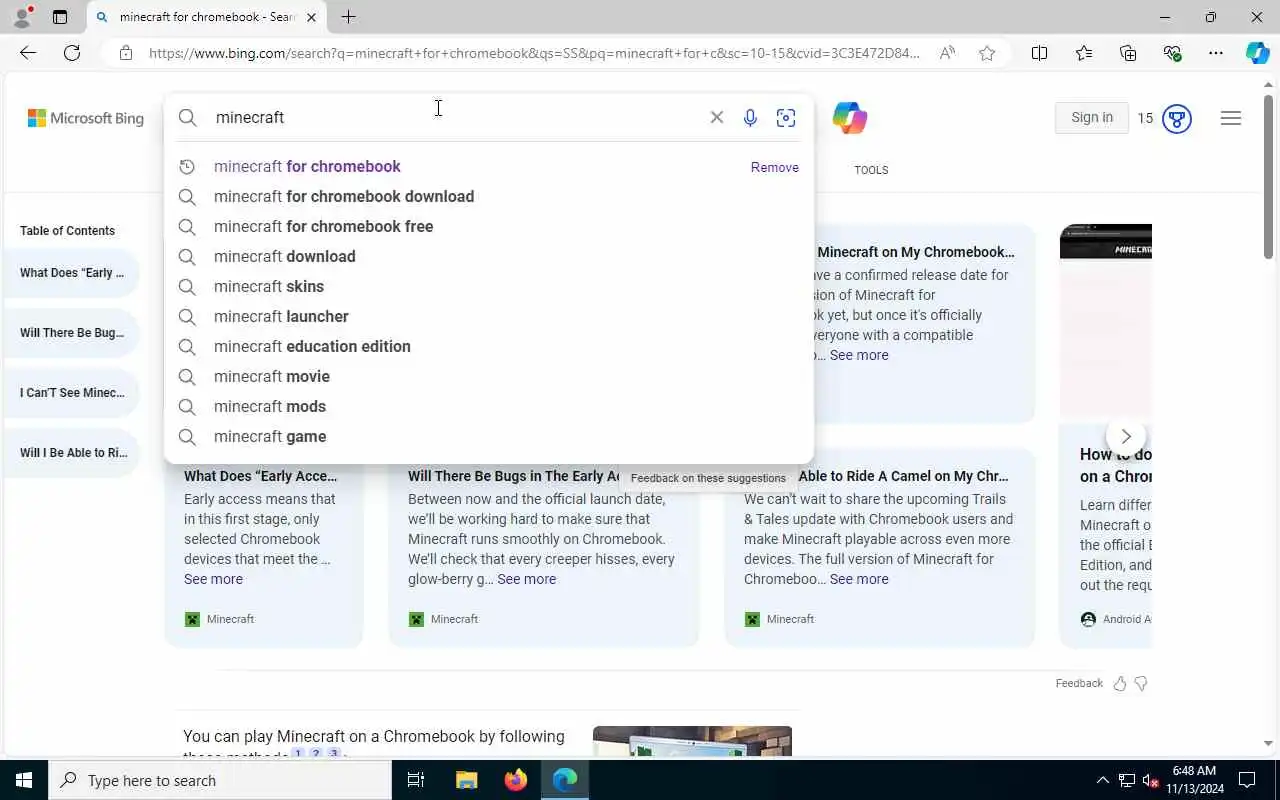Open visual search camera icon

point(786,118)
